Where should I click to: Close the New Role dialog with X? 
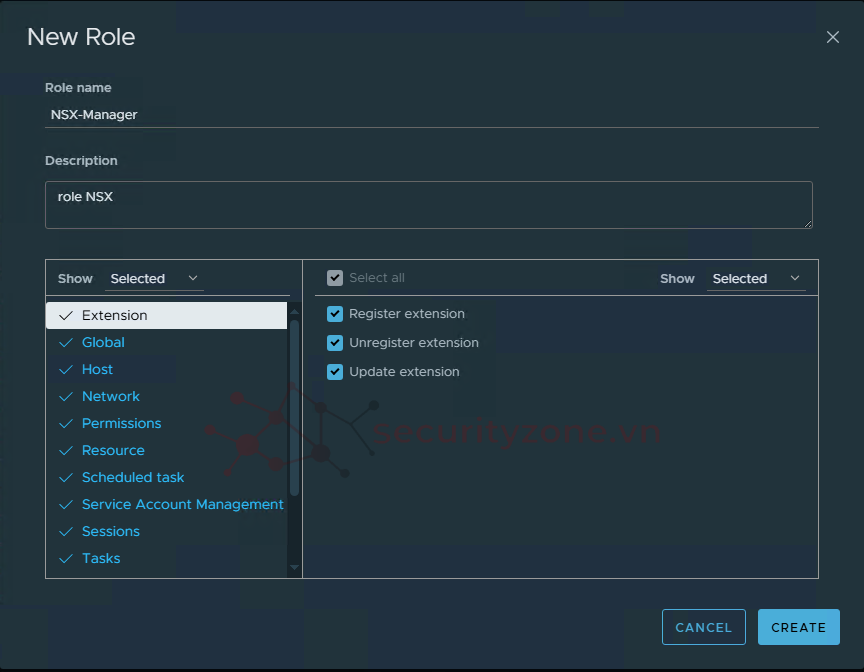pos(832,37)
